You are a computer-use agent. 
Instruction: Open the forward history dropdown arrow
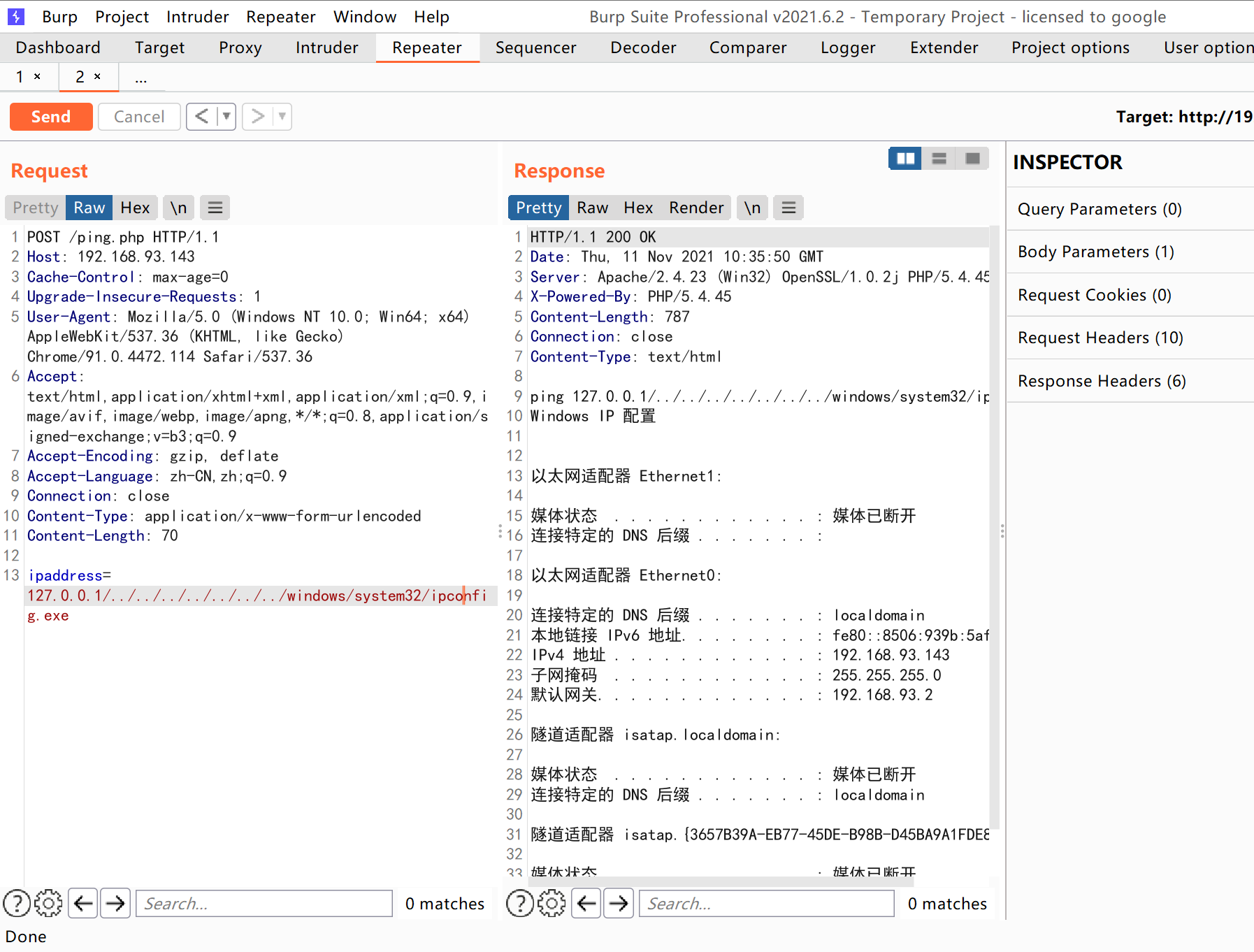pos(282,116)
